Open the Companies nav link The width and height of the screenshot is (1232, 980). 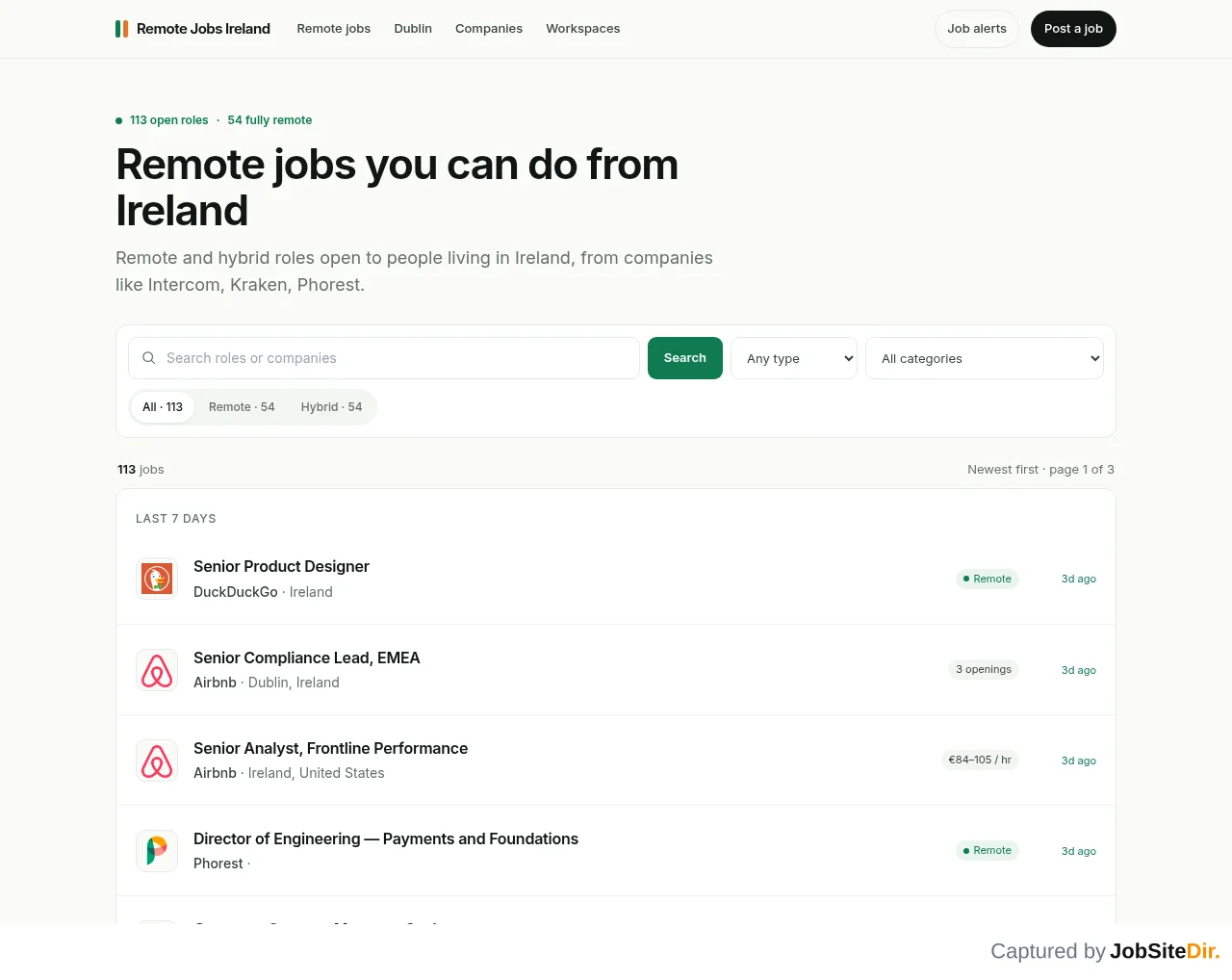[489, 29]
